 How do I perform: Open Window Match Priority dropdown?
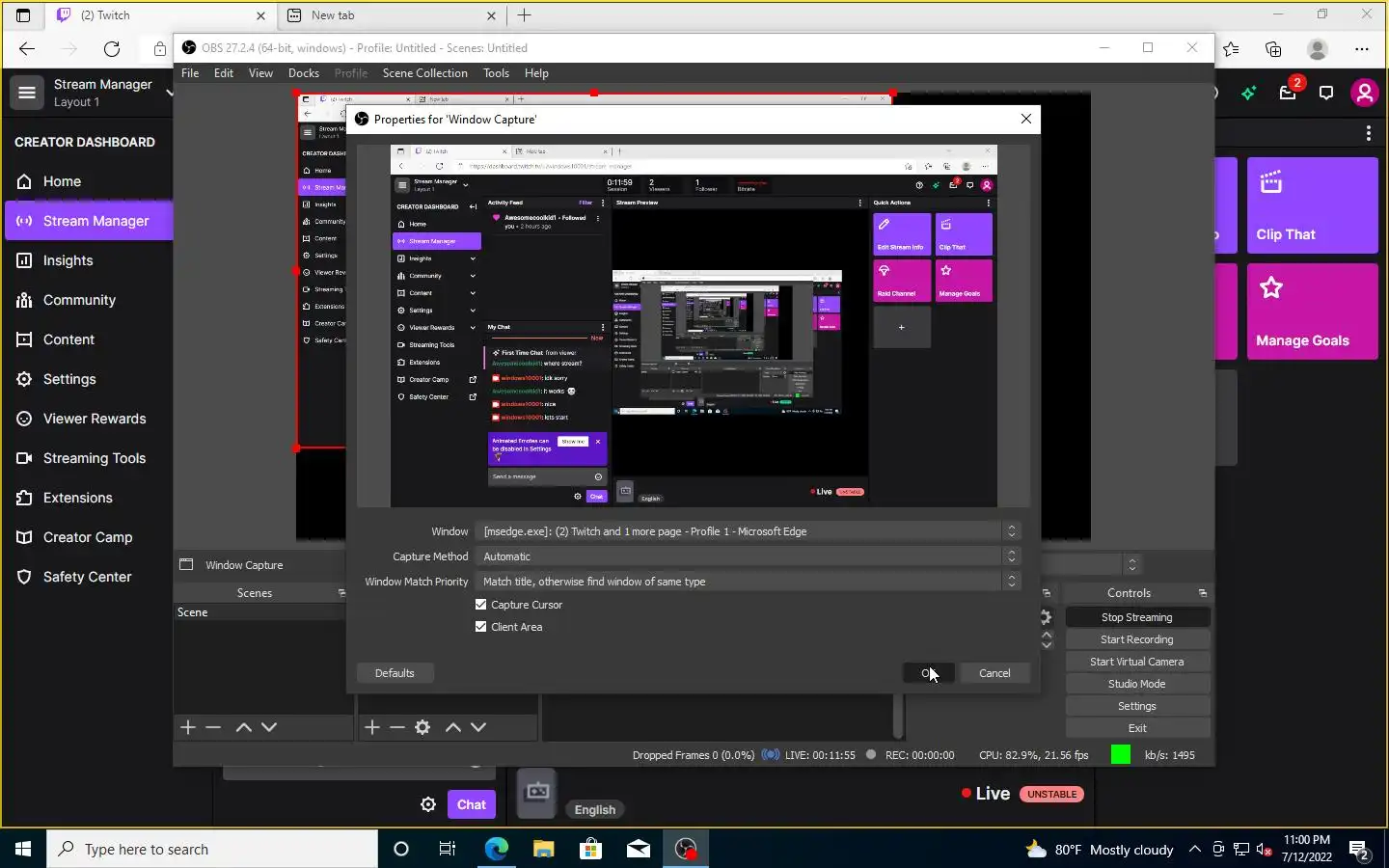pyautogui.click(x=749, y=582)
